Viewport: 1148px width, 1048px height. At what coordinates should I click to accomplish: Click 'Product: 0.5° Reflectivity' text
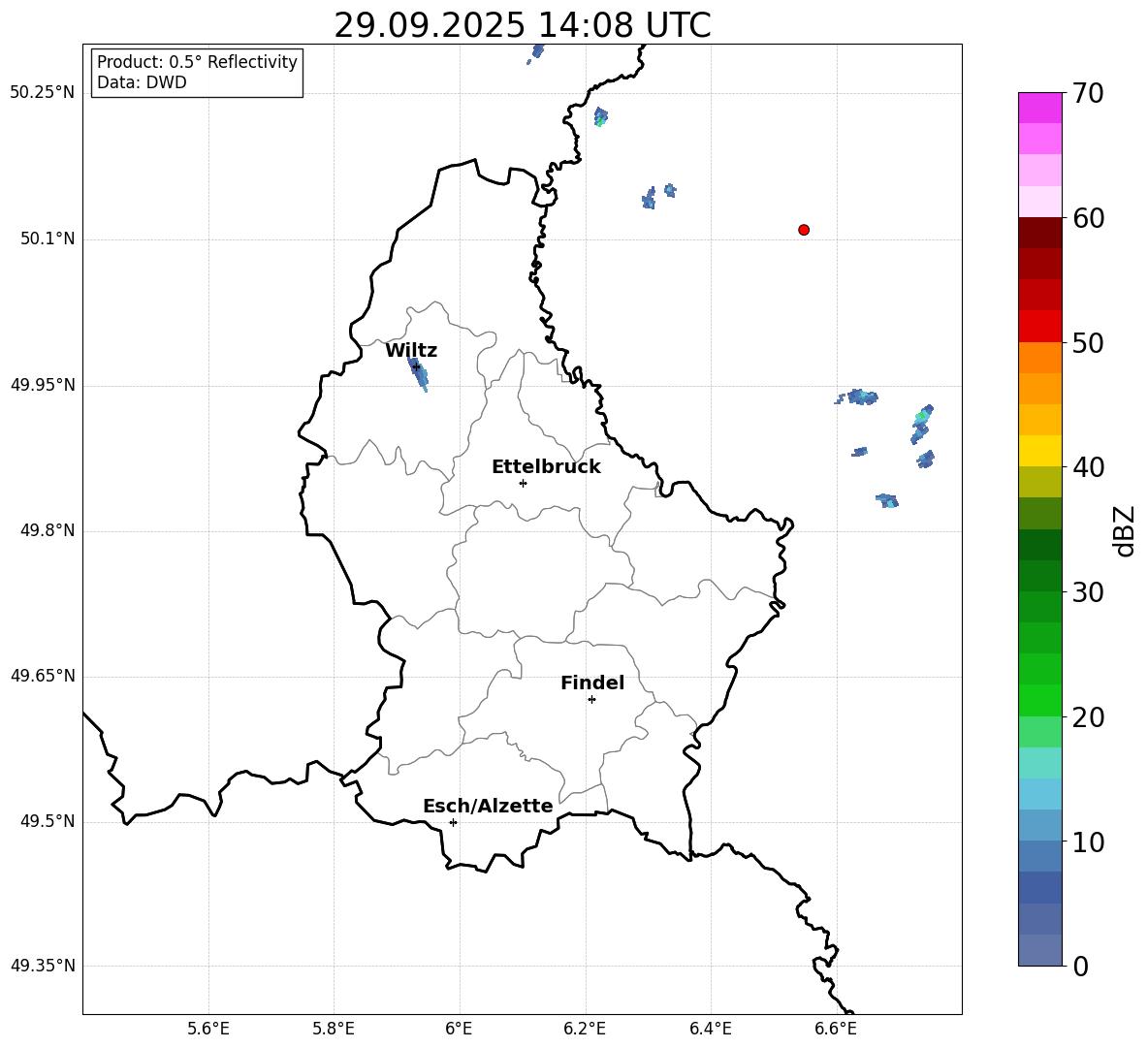tap(197, 62)
